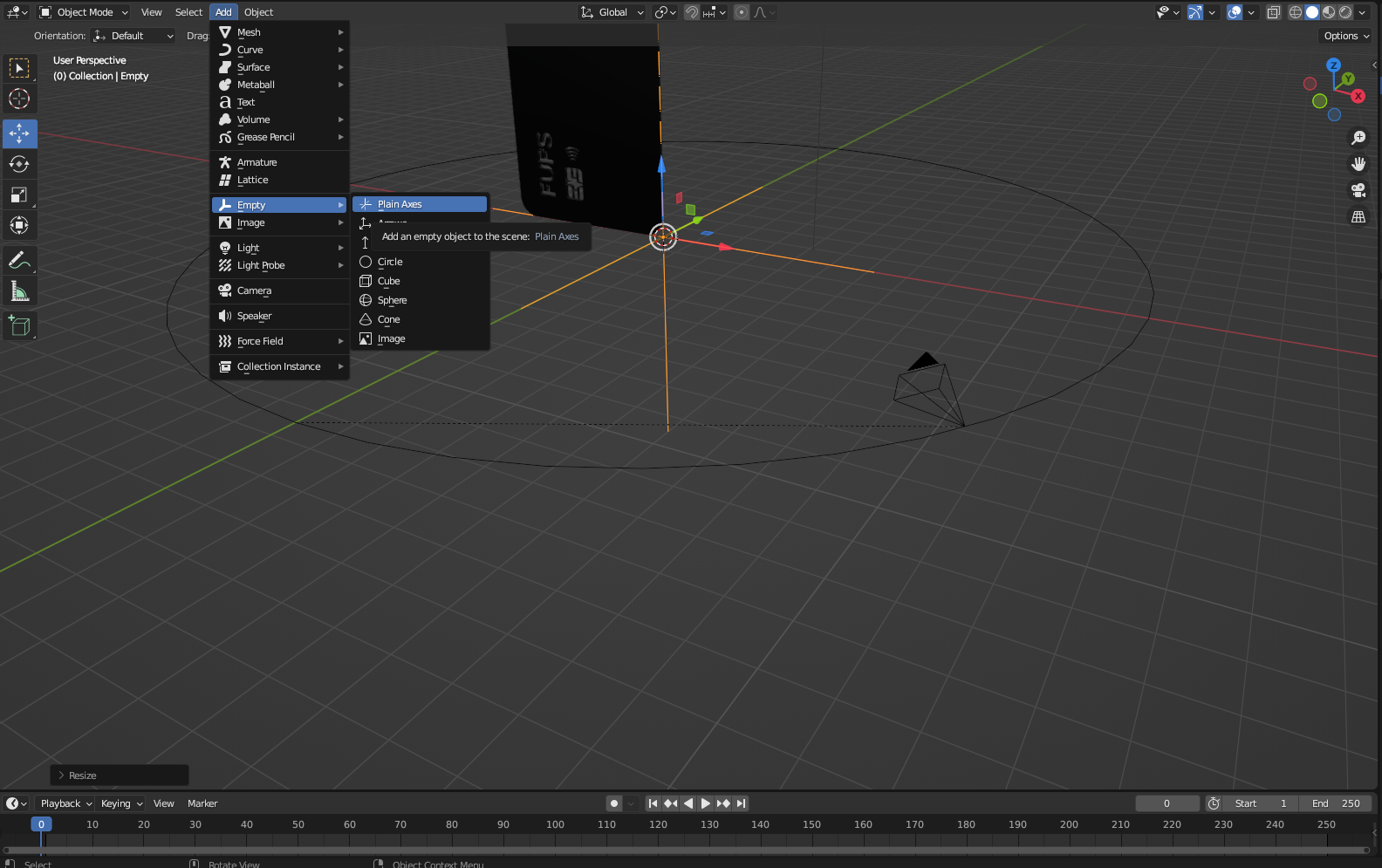Screen dimensions: 1382x868
Task: Open the pivot point dropdown
Action: click(665, 12)
